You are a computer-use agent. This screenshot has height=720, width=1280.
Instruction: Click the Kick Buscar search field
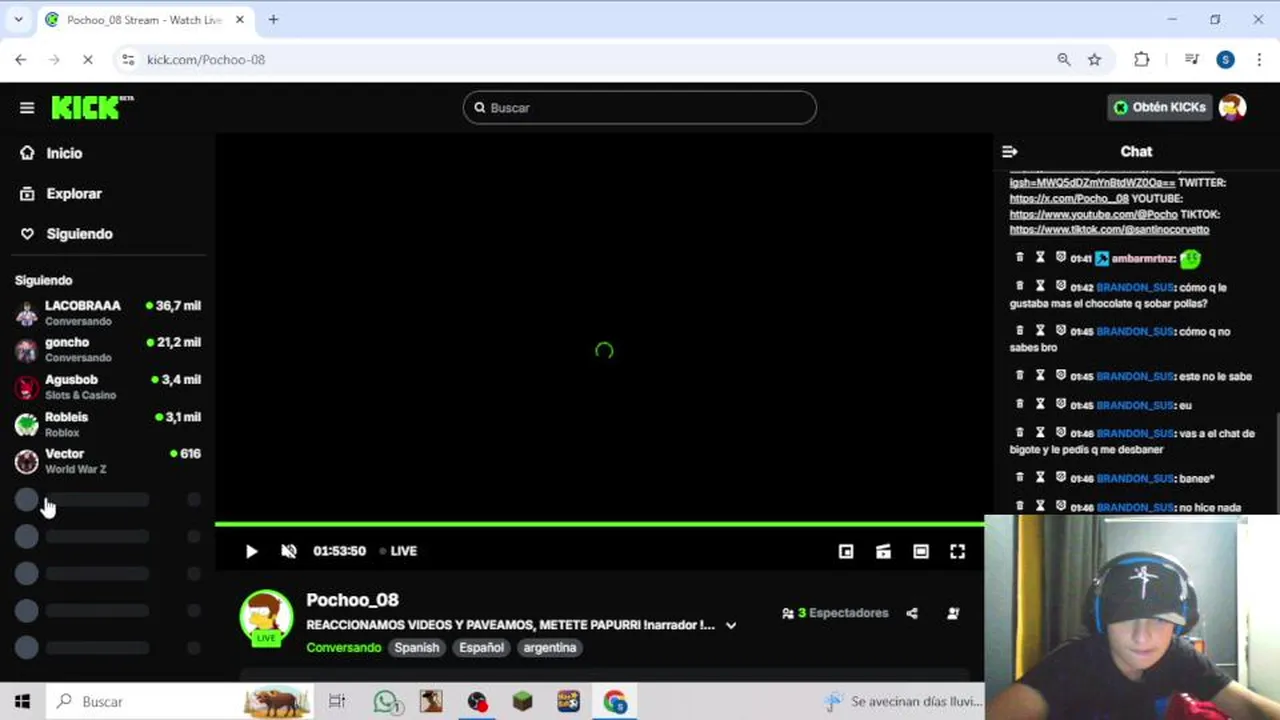point(640,108)
